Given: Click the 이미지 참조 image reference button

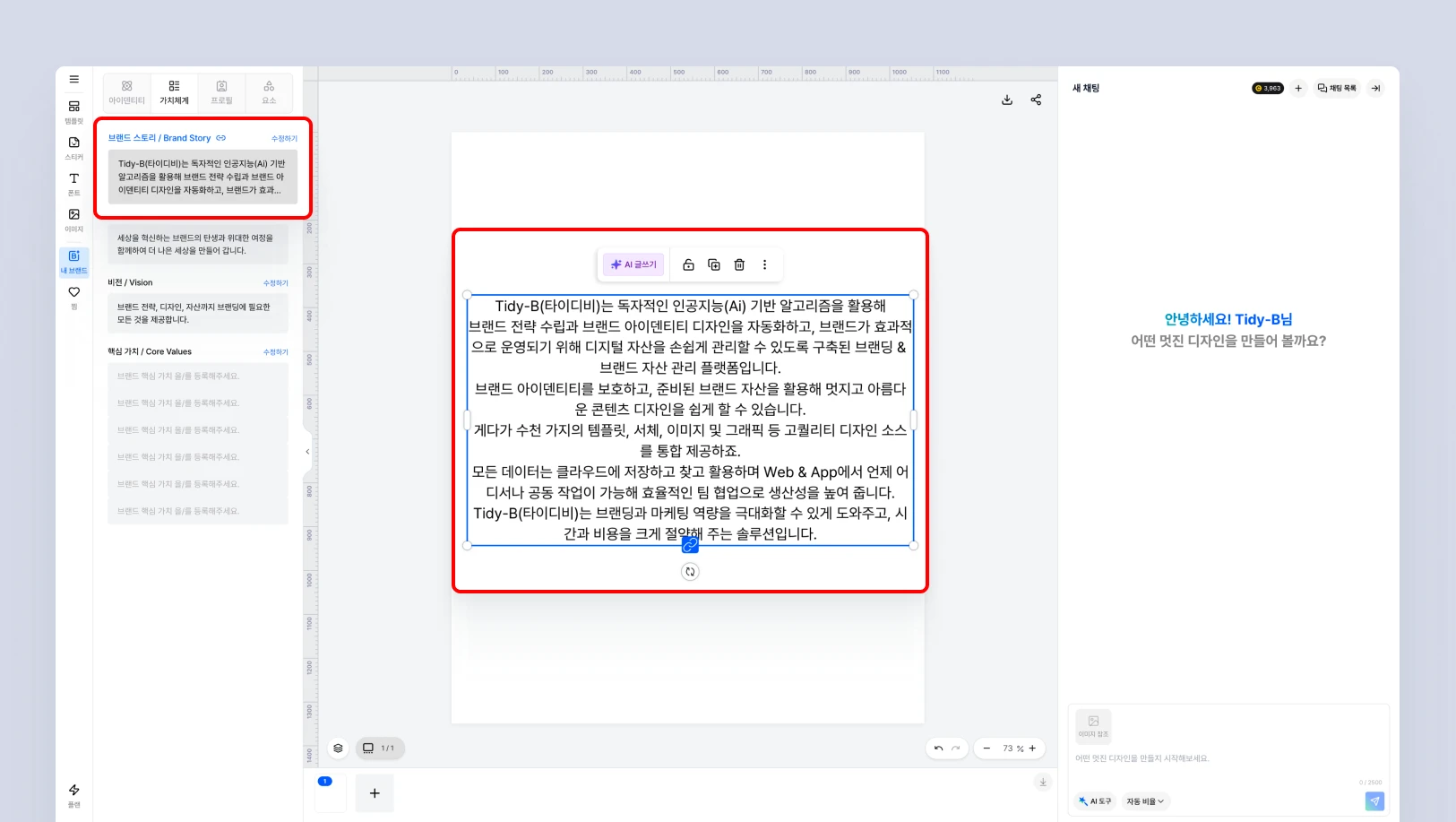Looking at the screenshot, I should 1093,726.
